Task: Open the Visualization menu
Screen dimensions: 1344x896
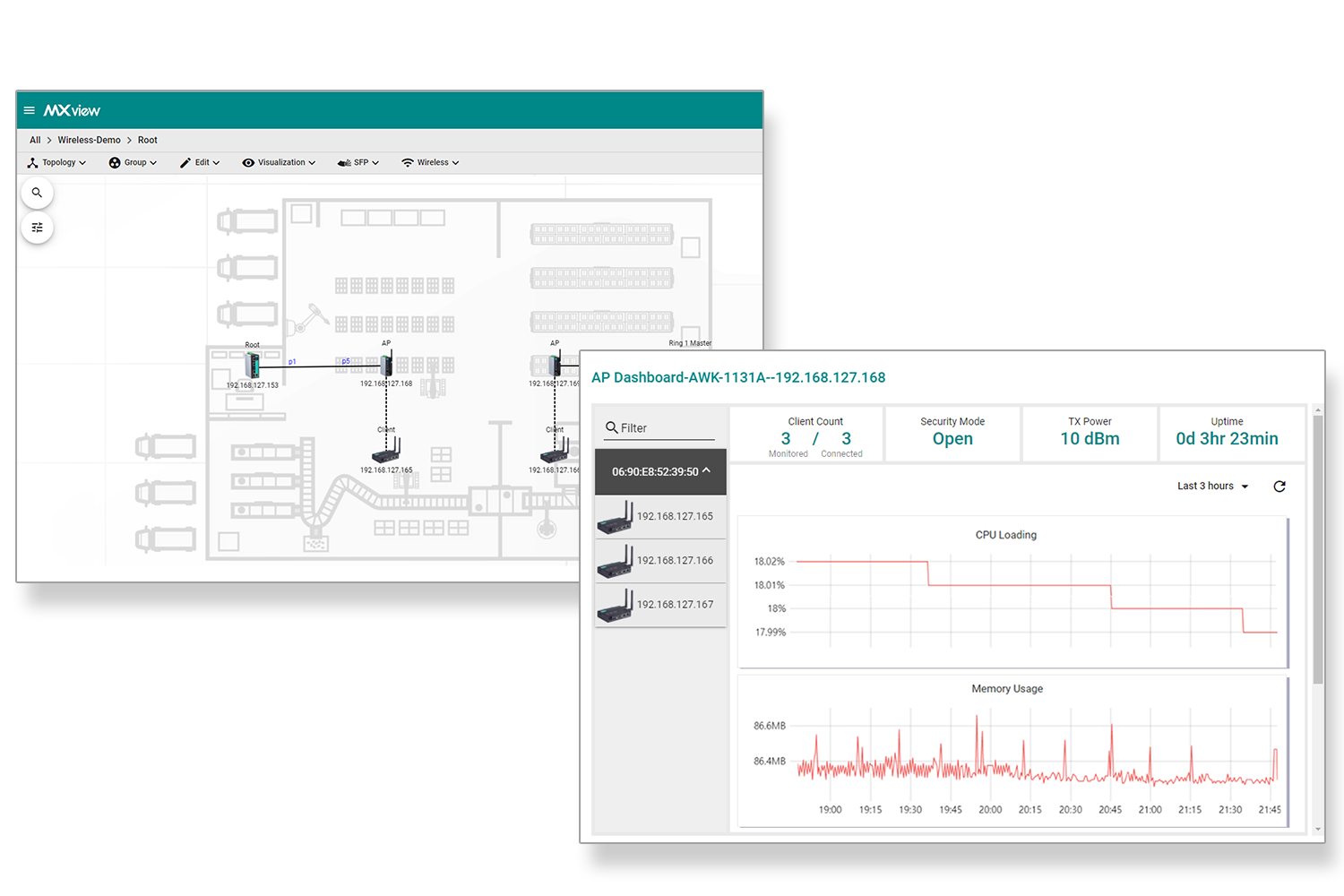Action: click(x=279, y=163)
